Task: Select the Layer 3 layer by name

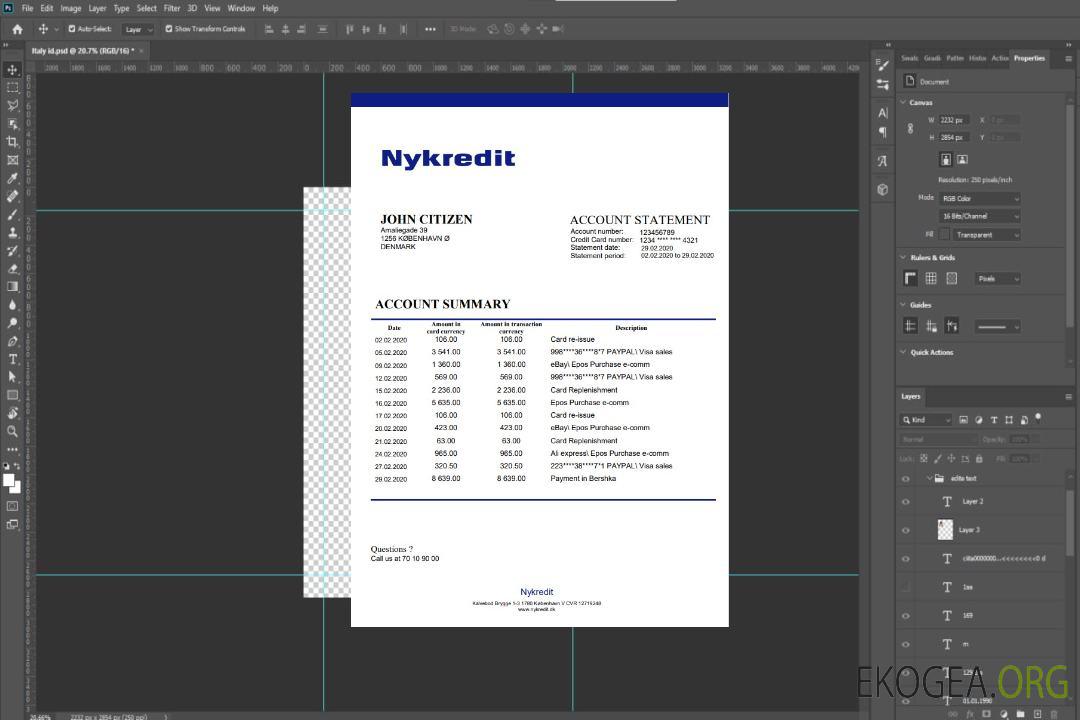Action: click(x=970, y=530)
